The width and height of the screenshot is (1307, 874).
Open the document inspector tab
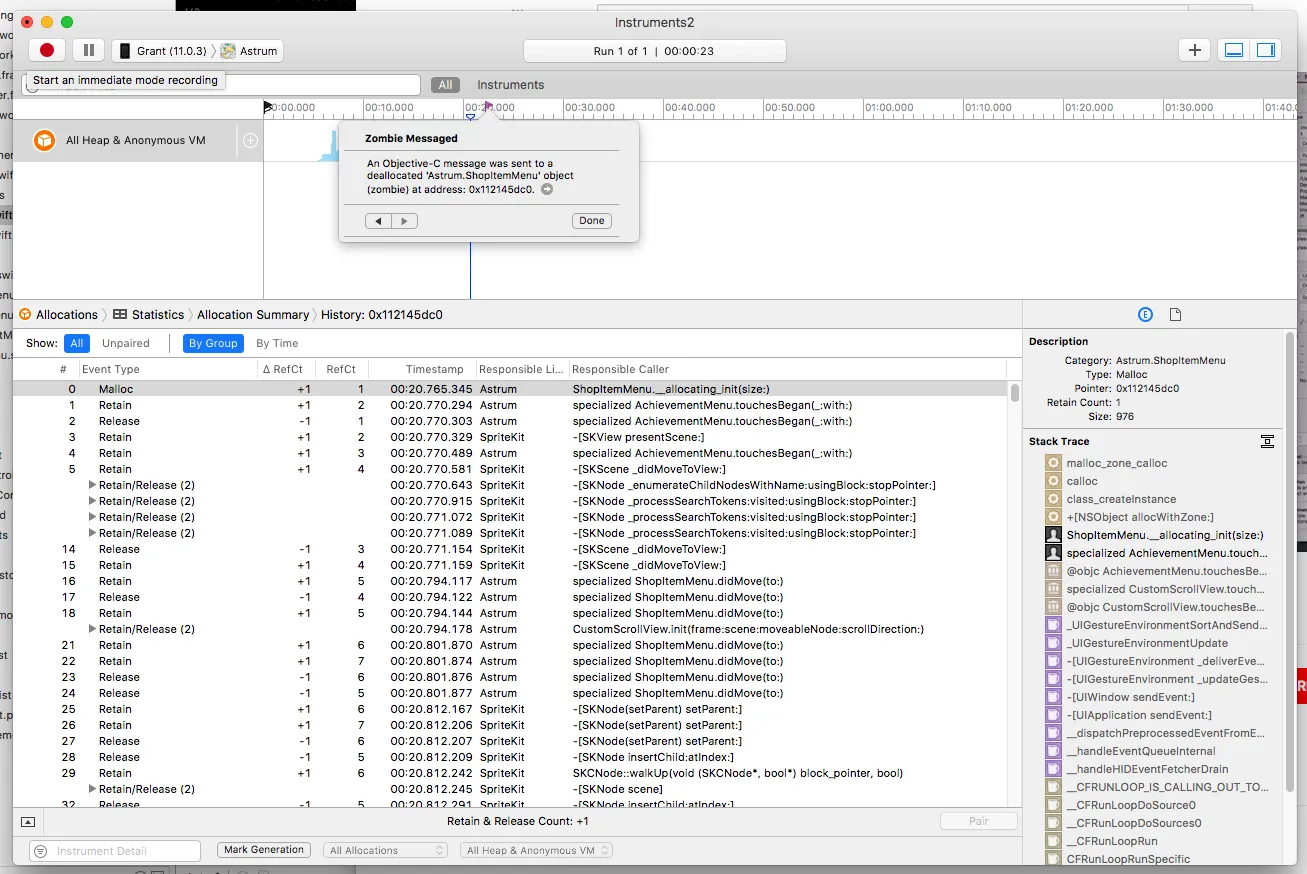tap(1176, 315)
